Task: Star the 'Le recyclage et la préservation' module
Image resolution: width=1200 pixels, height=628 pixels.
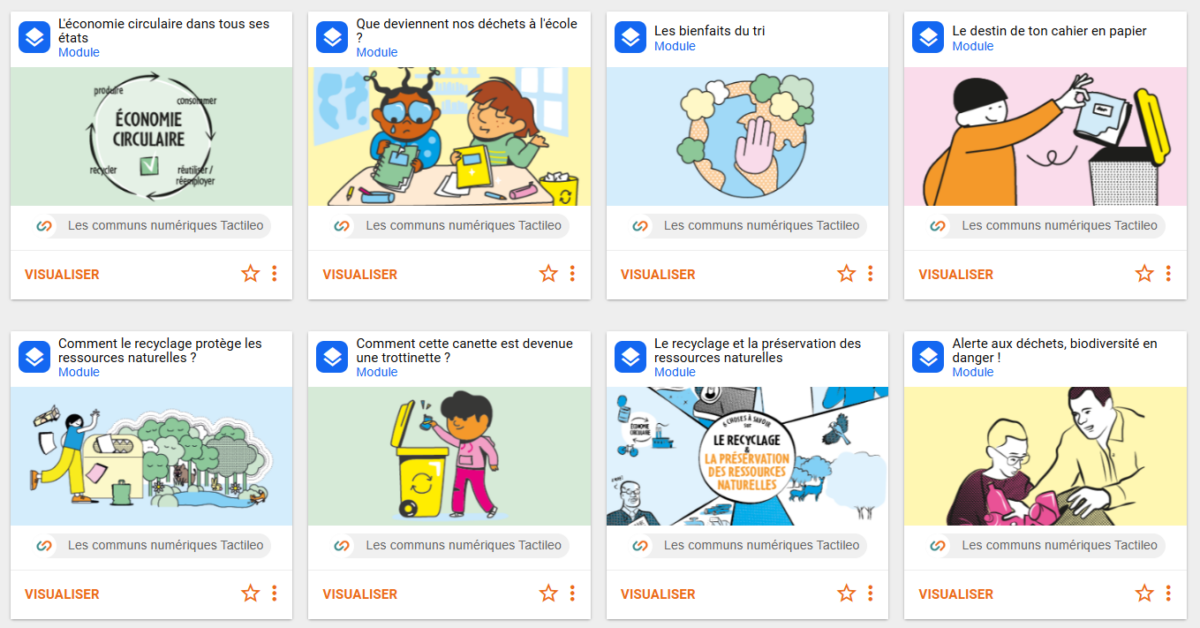Action: (x=846, y=594)
